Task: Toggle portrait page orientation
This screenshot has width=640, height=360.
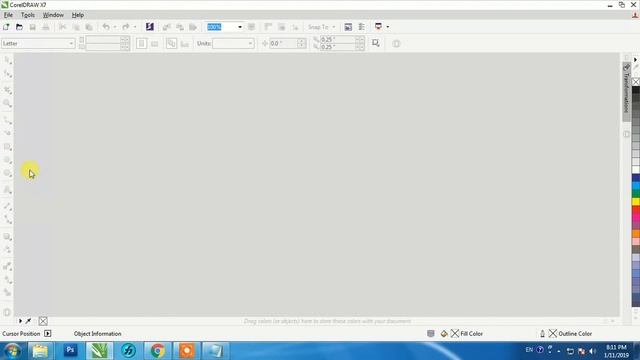Action: tap(142, 44)
